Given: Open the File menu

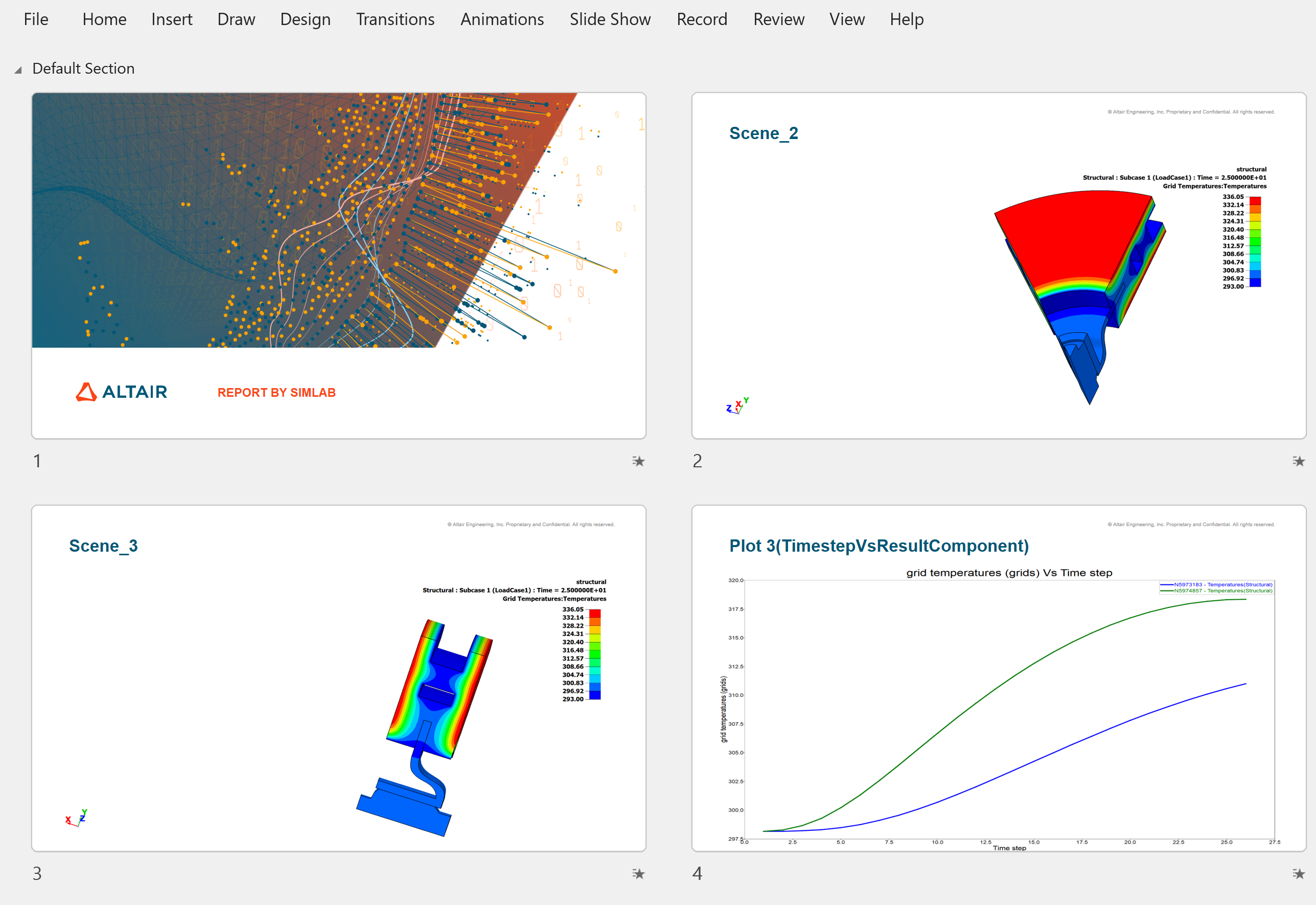Looking at the screenshot, I should tap(36, 19).
